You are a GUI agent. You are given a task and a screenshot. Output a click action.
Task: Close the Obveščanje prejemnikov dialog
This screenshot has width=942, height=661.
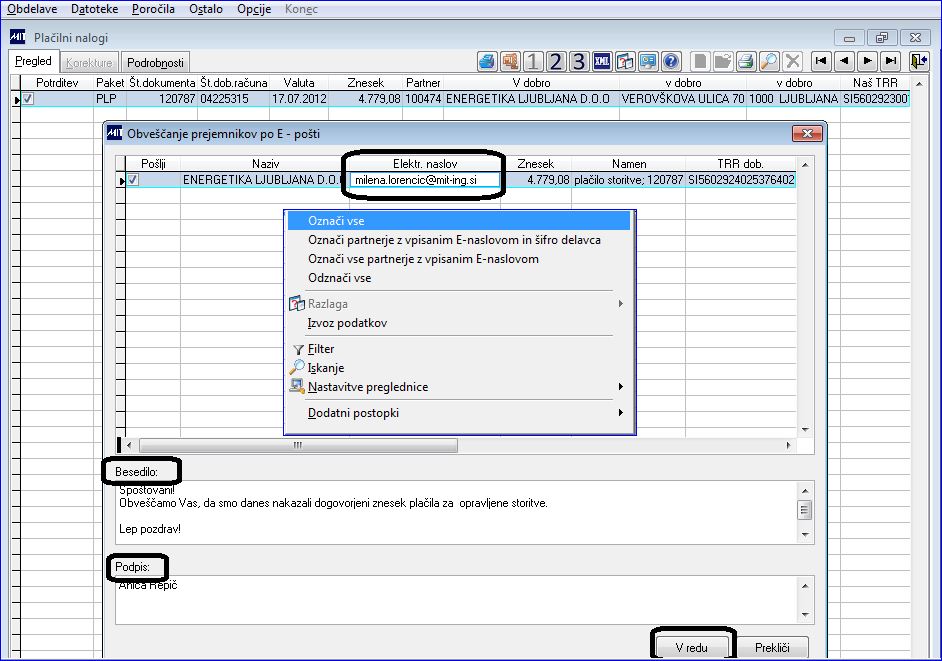pos(807,133)
